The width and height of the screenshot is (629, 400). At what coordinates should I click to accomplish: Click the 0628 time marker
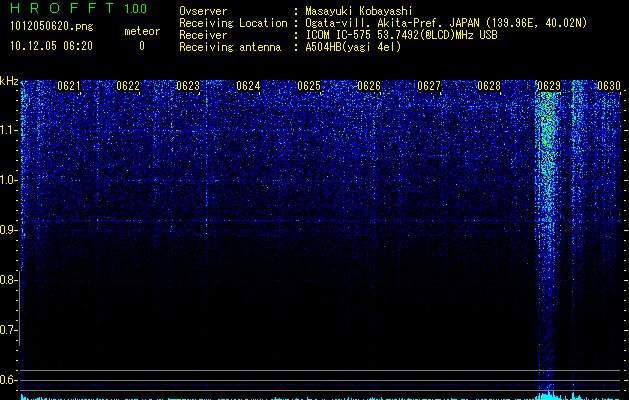pyautogui.click(x=489, y=86)
